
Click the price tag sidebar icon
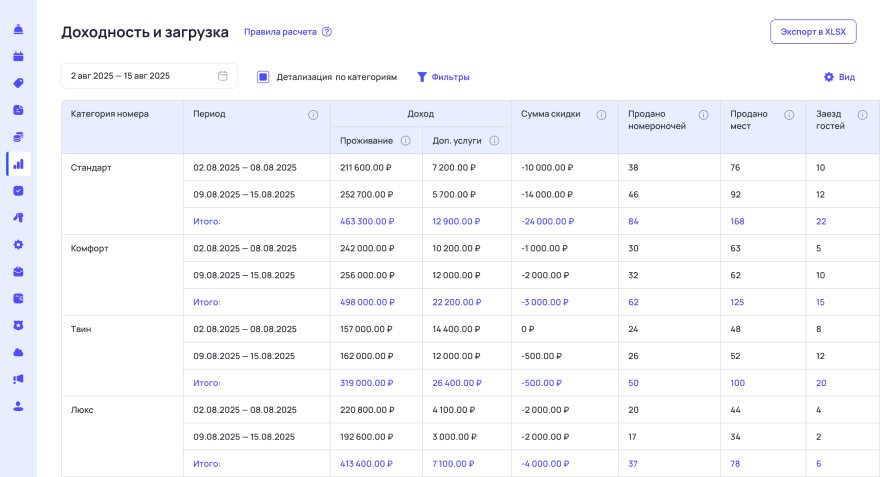coord(18,83)
